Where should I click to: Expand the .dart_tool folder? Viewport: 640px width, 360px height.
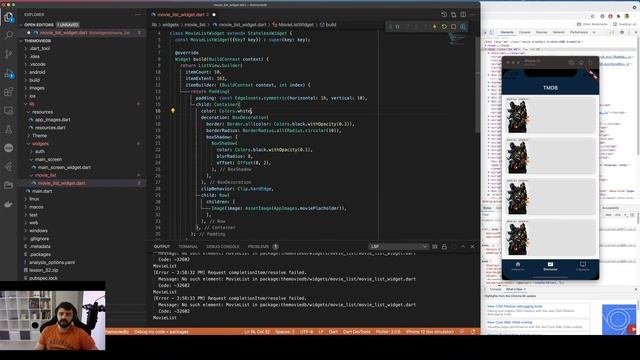click(x=40, y=48)
